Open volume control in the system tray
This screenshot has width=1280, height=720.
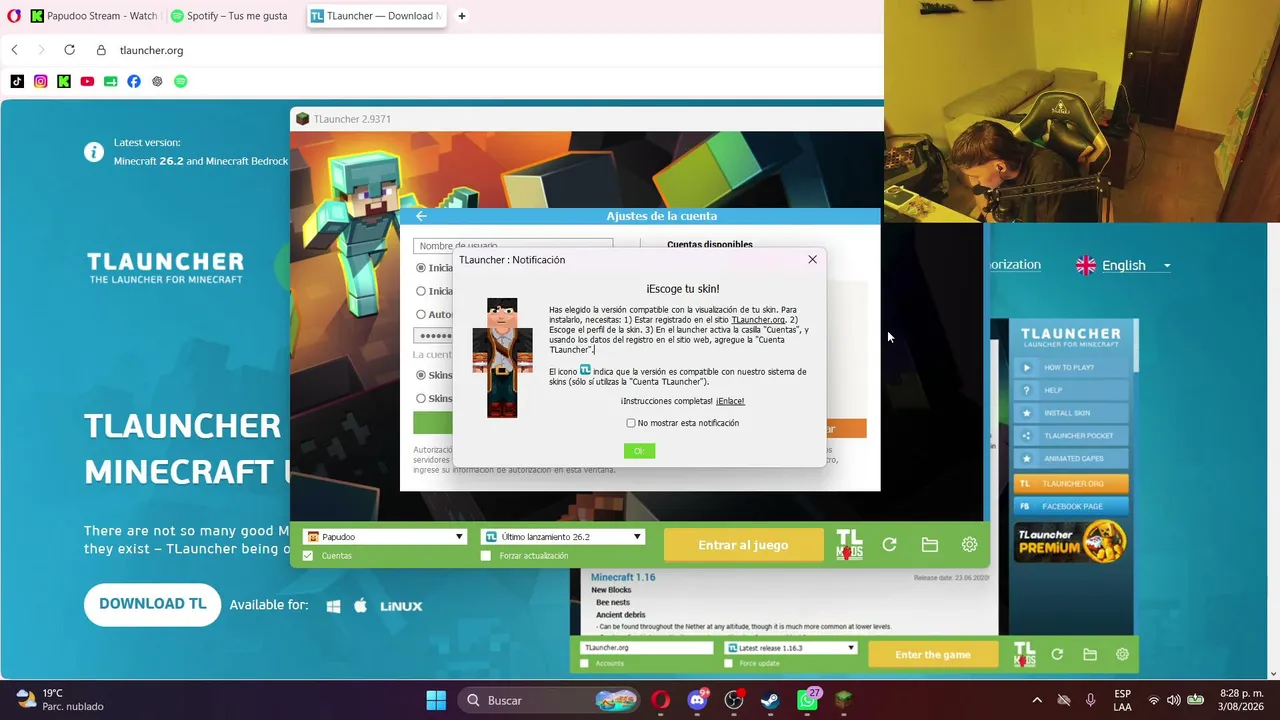[x=1173, y=700]
